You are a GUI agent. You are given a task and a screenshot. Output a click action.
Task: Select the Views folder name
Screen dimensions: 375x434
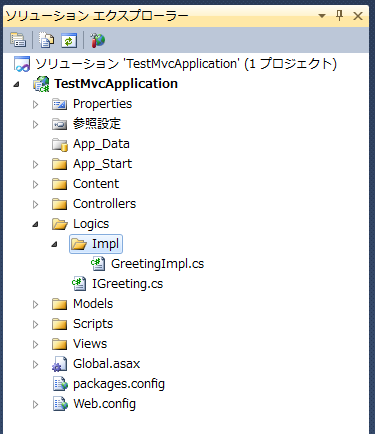coord(90,344)
